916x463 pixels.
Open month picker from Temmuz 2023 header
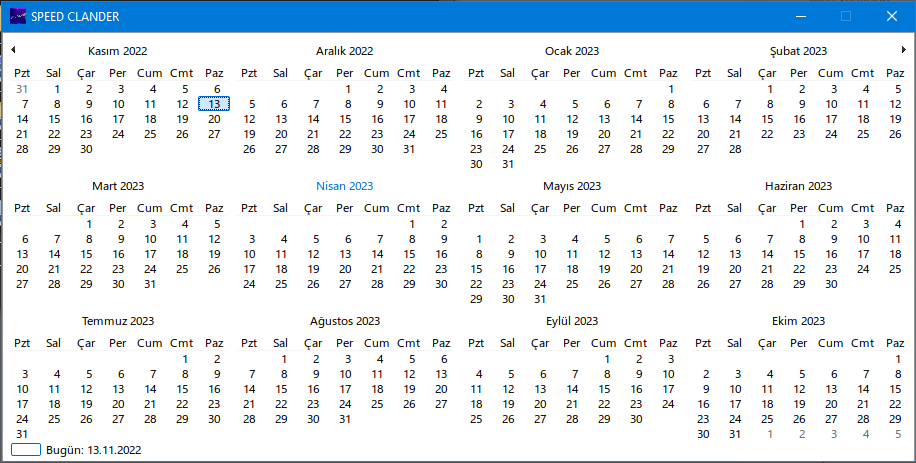pos(118,321)
